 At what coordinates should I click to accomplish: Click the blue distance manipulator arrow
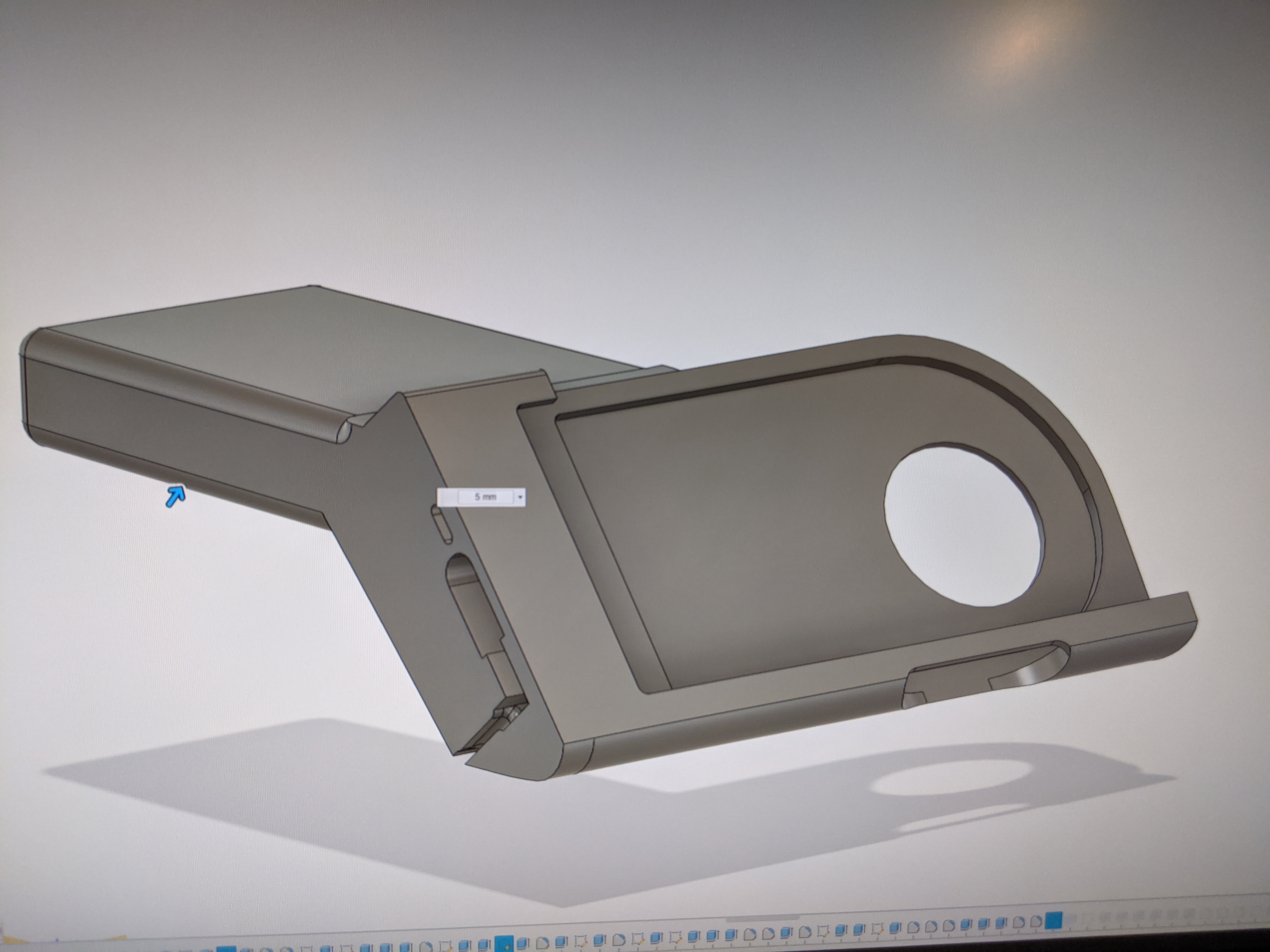pos(176,495)
